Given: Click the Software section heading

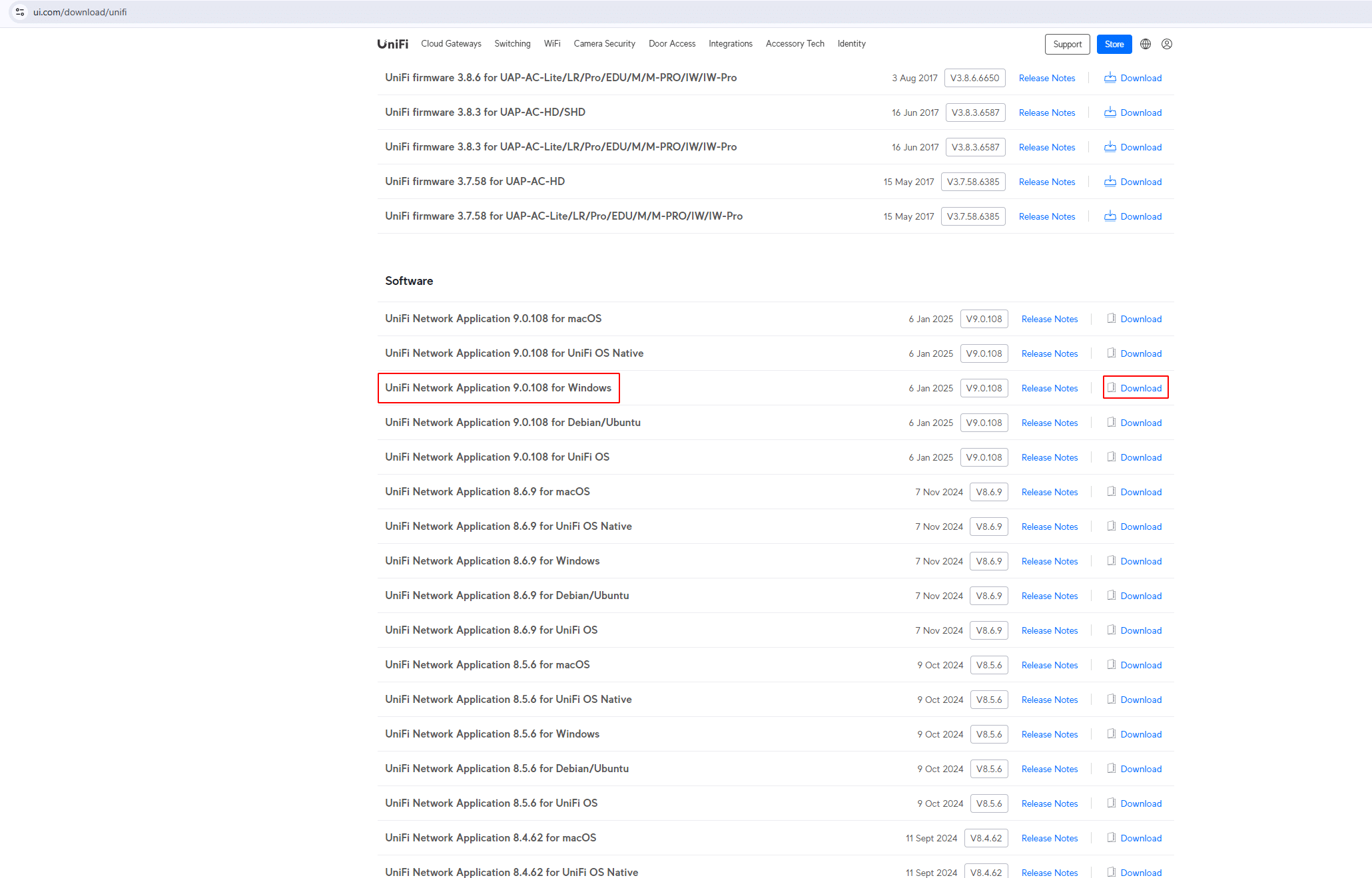Looking at the screenshot, I should point(409,281).
